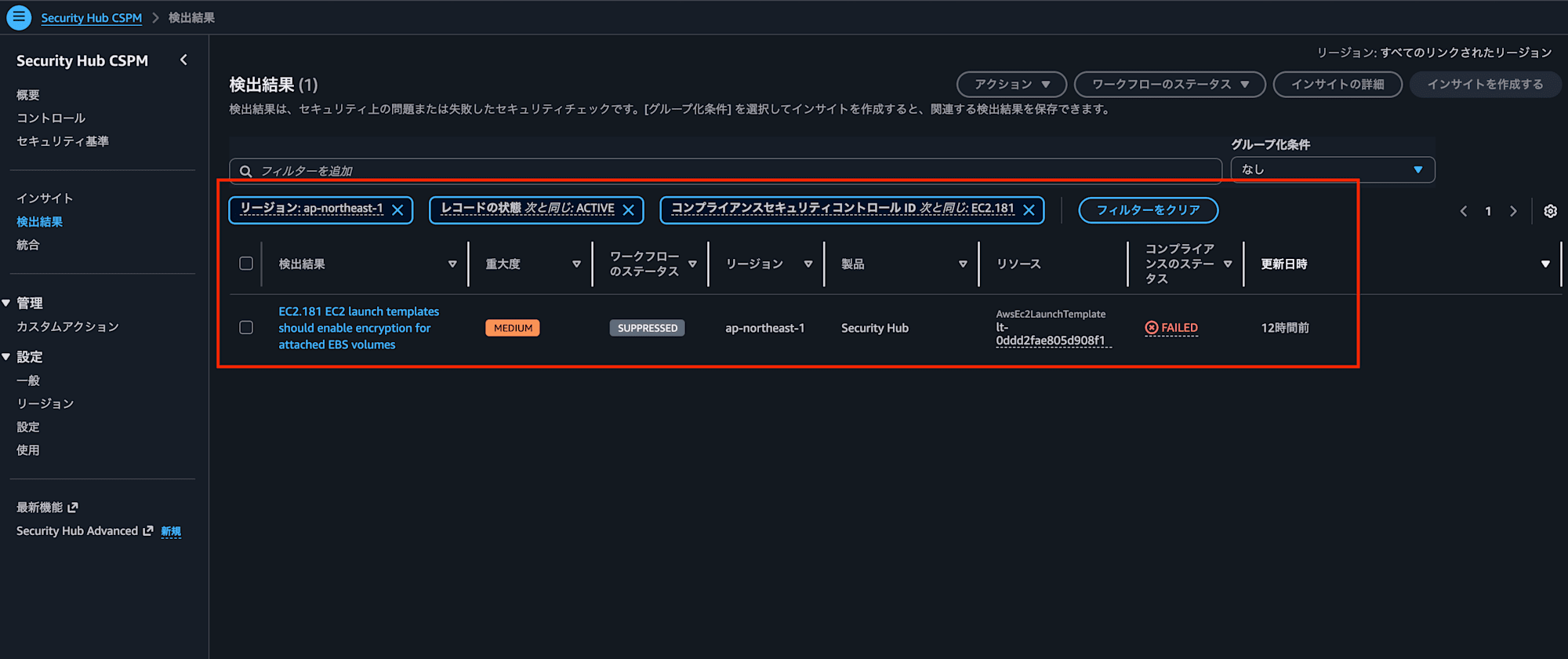
Task: Open table preferences gear icon
Action: 1550,211
